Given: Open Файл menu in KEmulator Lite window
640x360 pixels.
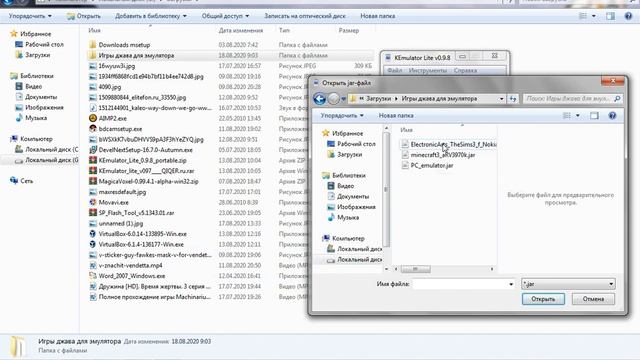Looking at the screenshot, I should point(394,71).
